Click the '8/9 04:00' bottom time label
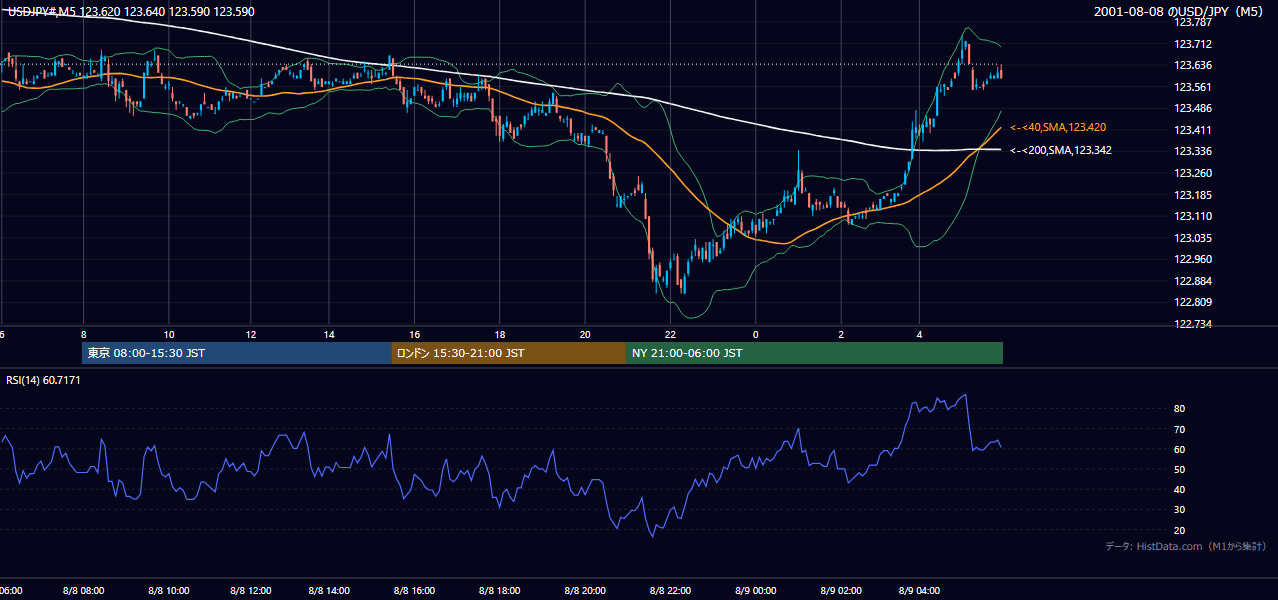Viewport: 1278px width, 600px height. 922,591
